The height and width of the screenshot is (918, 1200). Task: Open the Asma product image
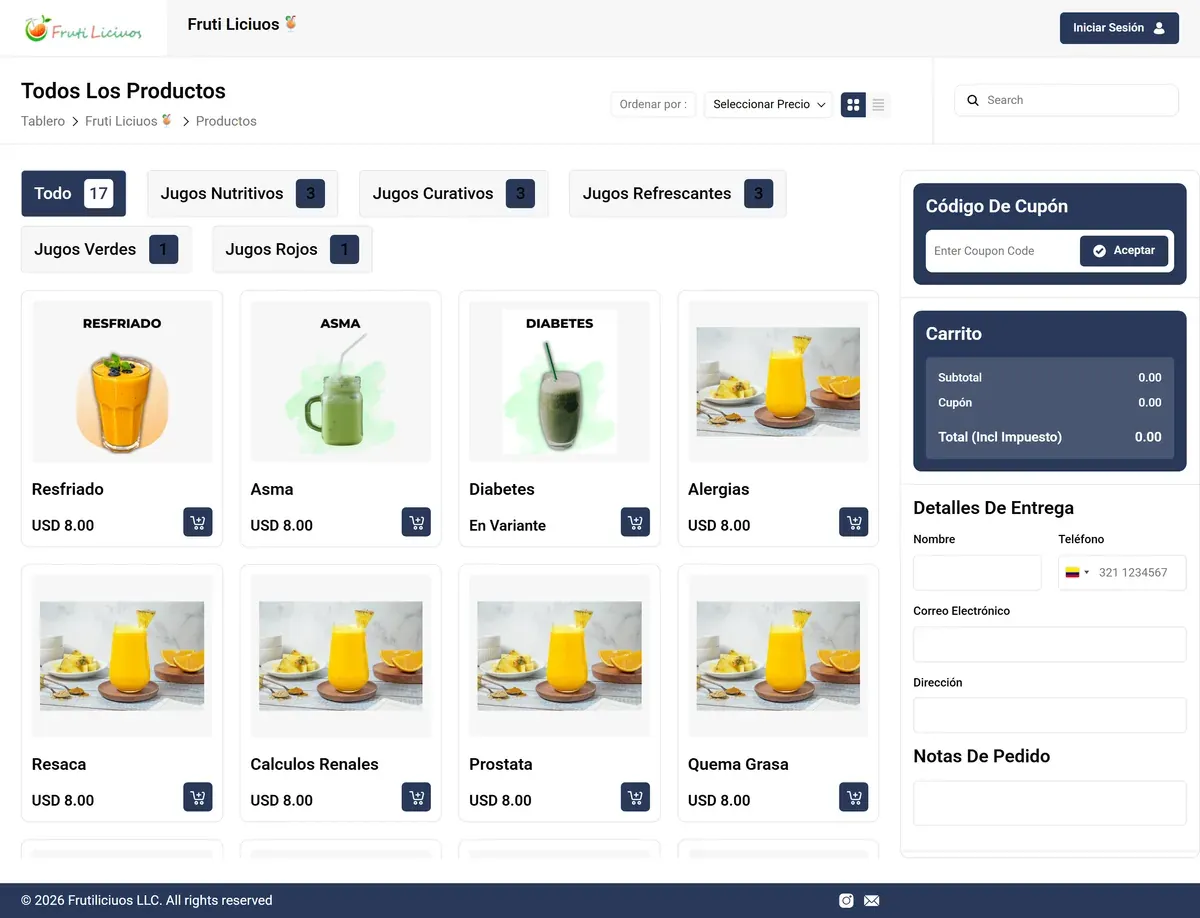[x=341, y=382]
